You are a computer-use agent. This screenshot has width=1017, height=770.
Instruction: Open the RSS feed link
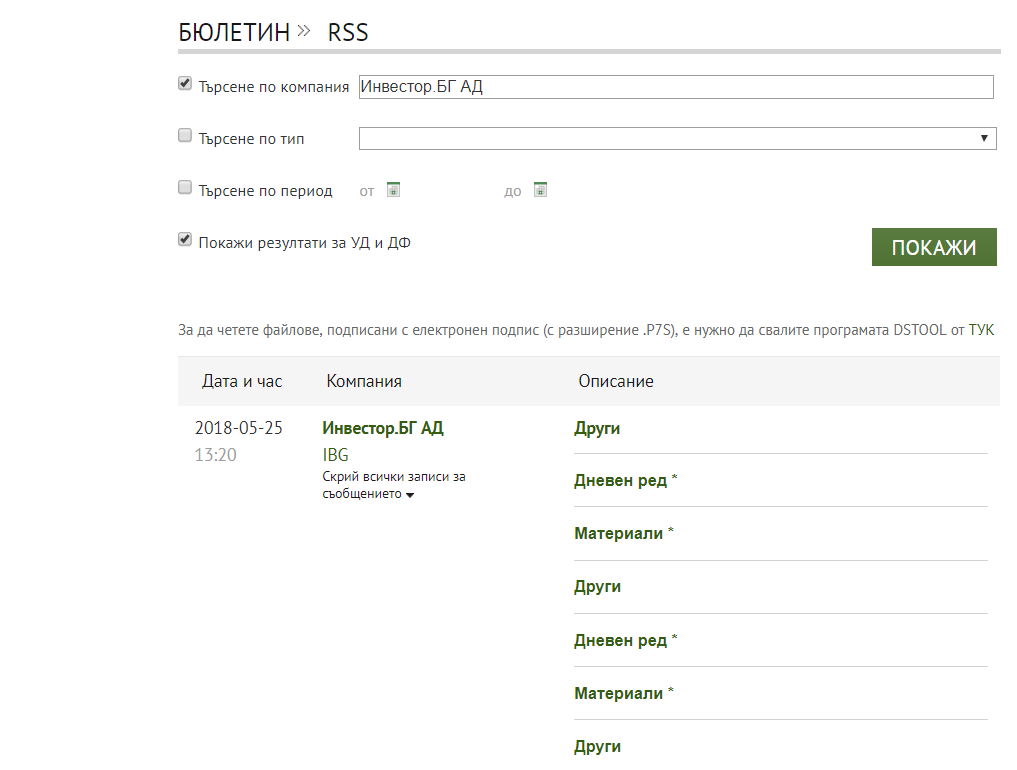pyautogui.click(x=348, y=32)
